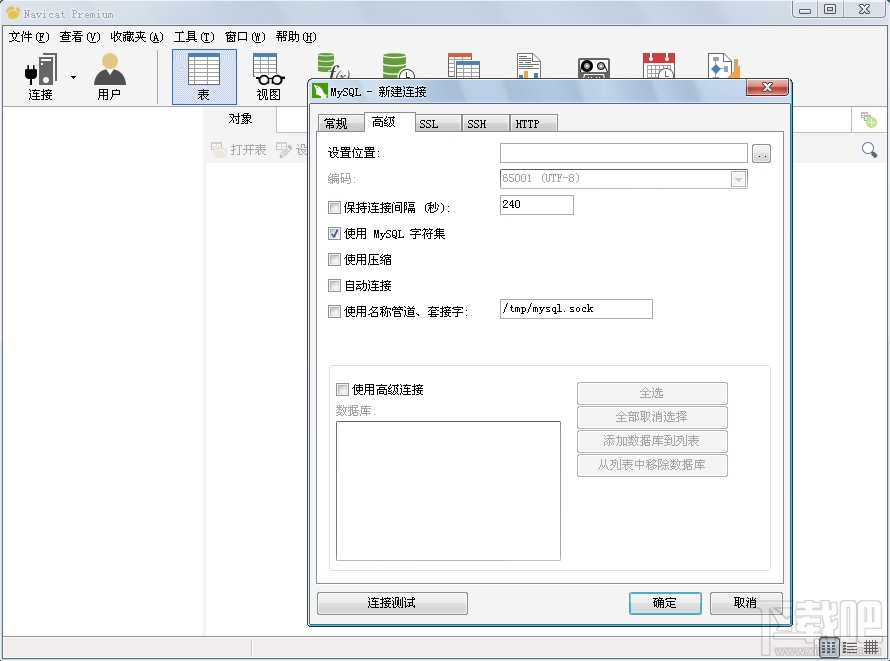
Task: Click the model diagram toolbar icon
Action: (724, 65)
